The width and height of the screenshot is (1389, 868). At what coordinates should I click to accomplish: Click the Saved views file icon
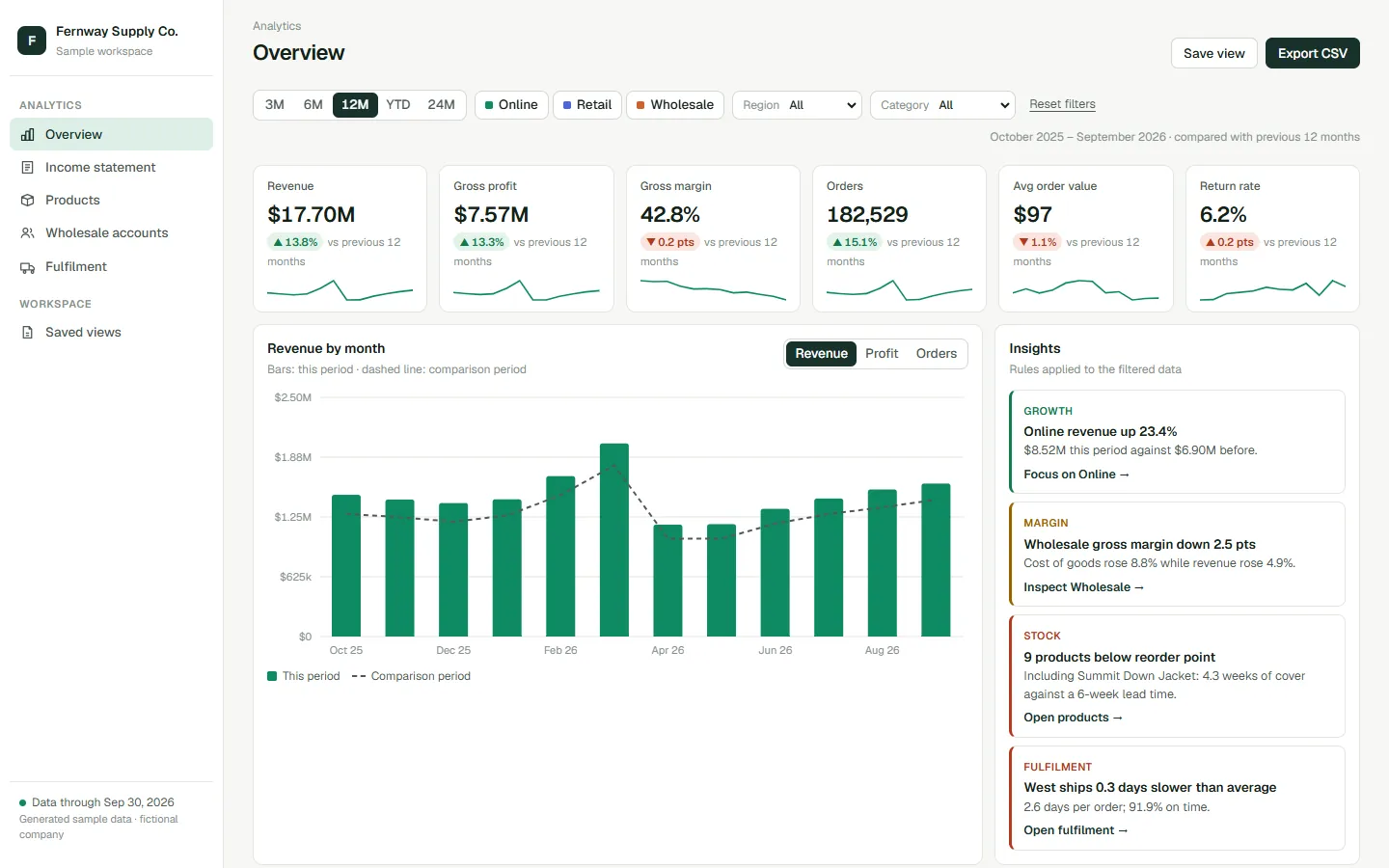coord(28,333)
